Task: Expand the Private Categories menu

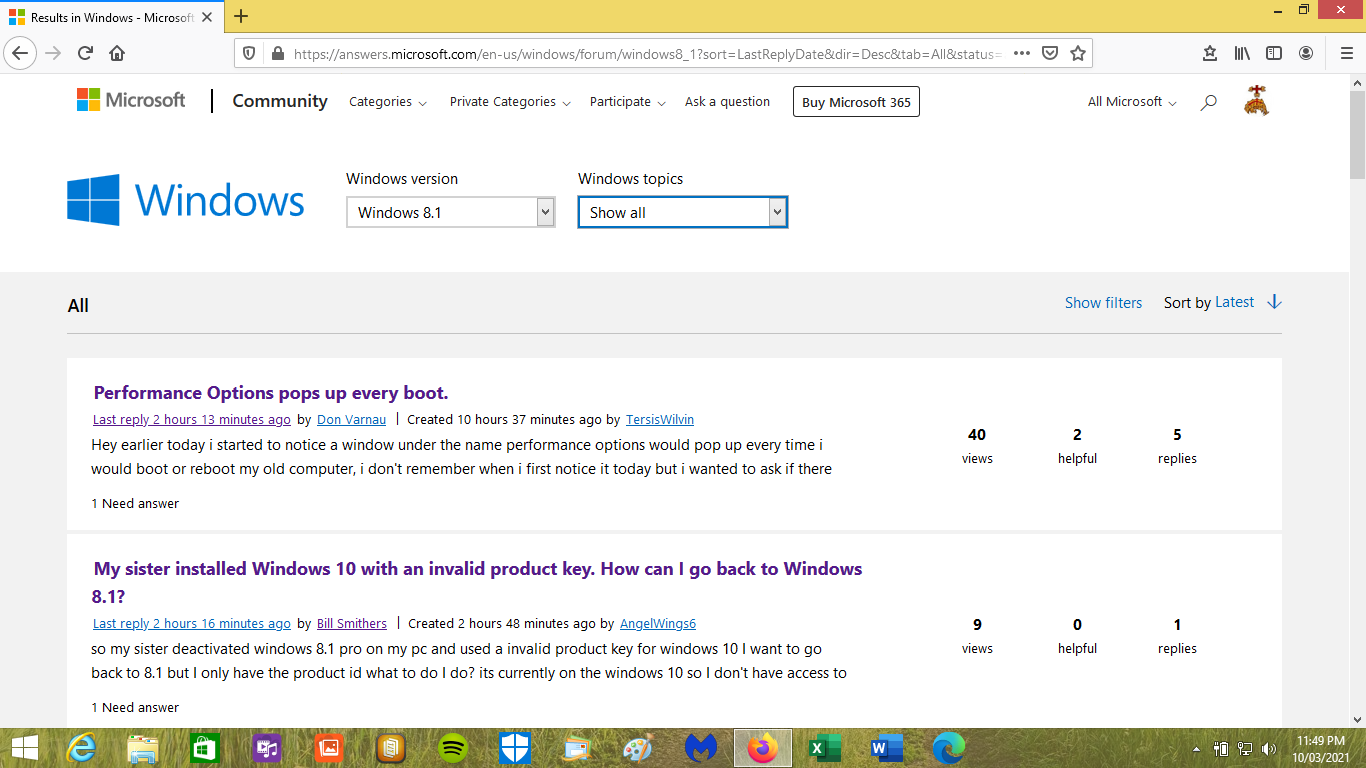Action: pos(510,102)
